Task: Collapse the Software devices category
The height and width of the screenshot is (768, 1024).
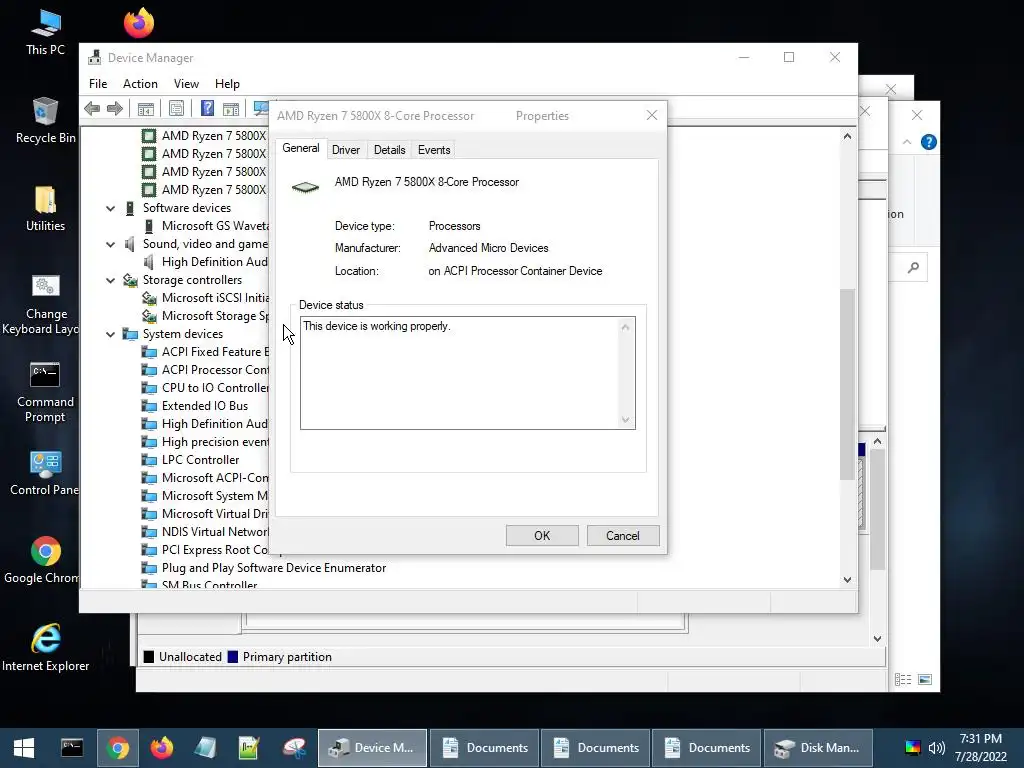Action: point(110,208)
